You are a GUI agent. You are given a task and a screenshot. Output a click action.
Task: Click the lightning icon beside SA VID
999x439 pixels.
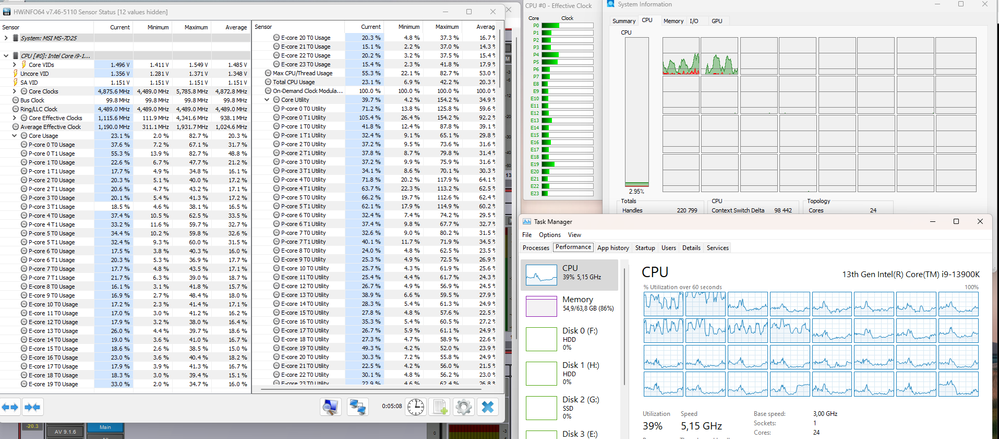click(15, 82)
